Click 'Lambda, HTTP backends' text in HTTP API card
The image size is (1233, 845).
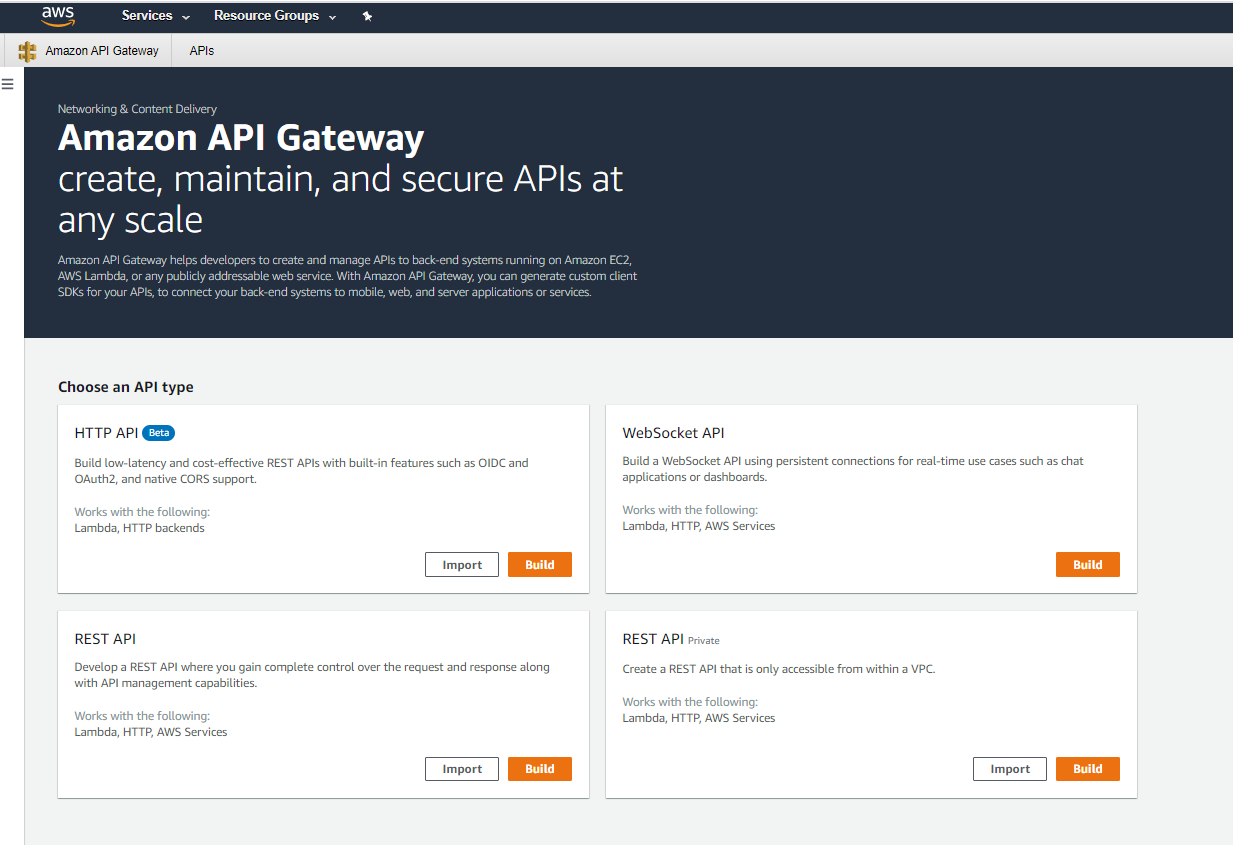point(139,528)
